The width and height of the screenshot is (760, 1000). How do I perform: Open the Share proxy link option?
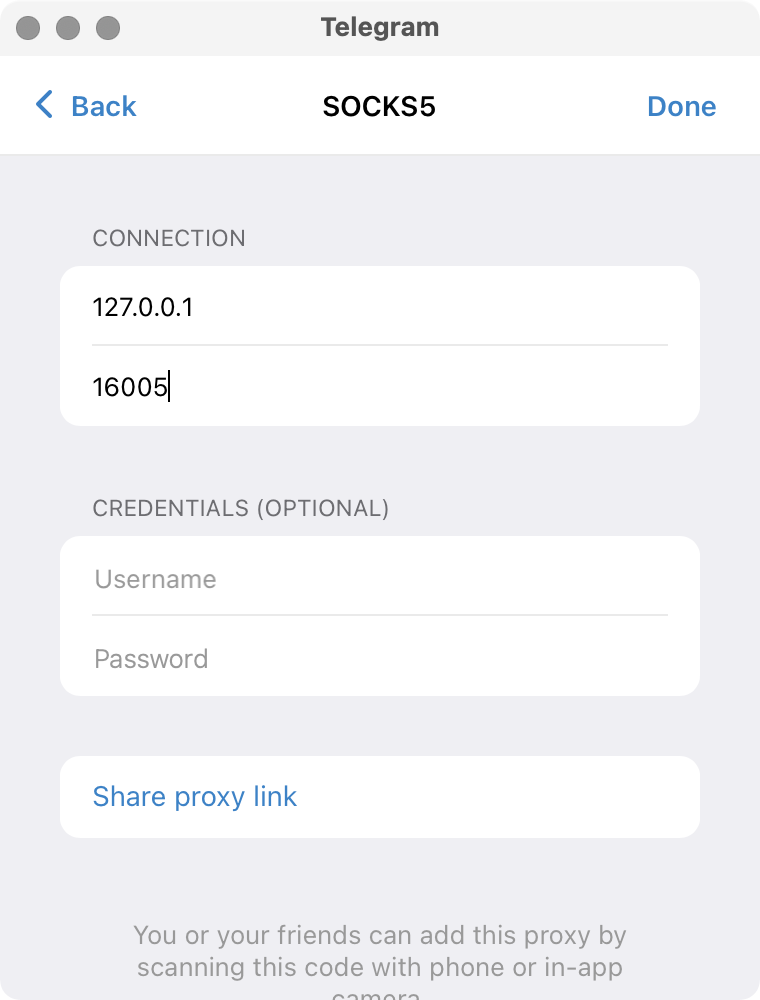pyautogui.click(x=195, y=797)
